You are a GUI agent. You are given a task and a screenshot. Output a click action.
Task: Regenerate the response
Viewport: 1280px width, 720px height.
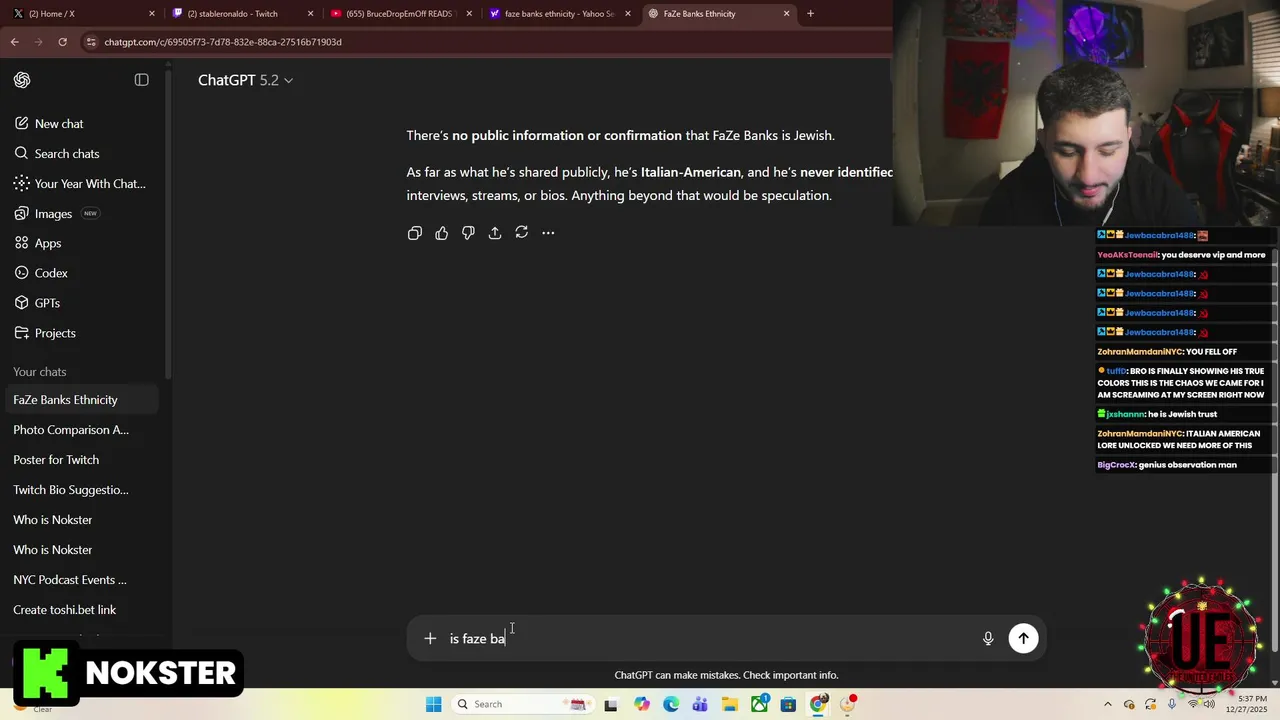(521, 233)
